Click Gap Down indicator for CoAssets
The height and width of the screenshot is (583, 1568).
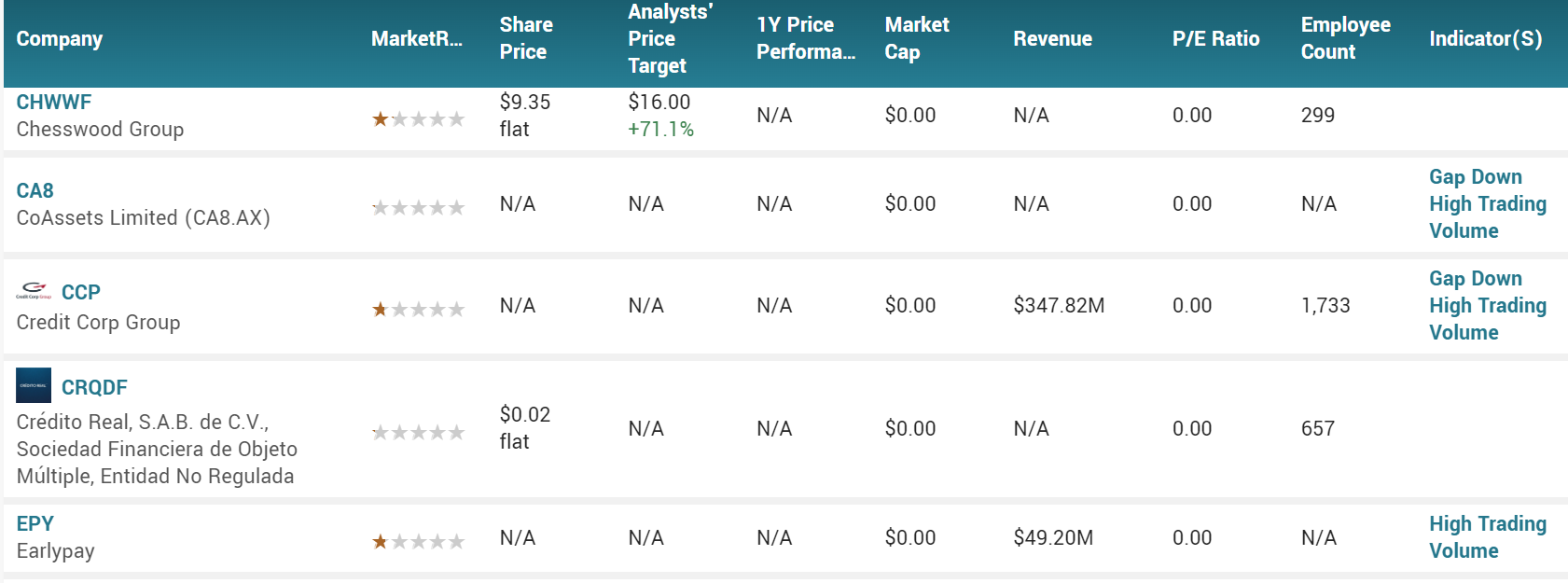pos(1475,177)
